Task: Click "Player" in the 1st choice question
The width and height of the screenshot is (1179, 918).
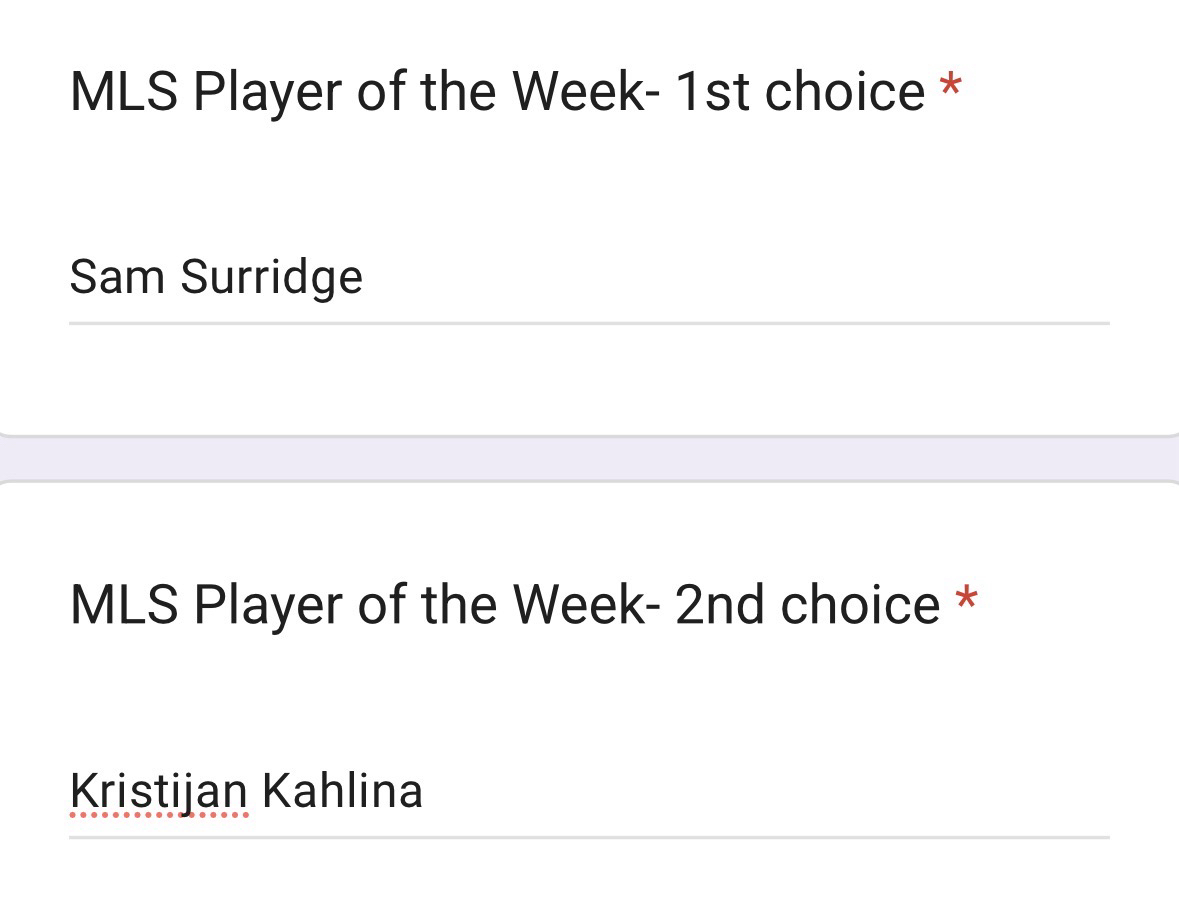Action: coord(267,92)
